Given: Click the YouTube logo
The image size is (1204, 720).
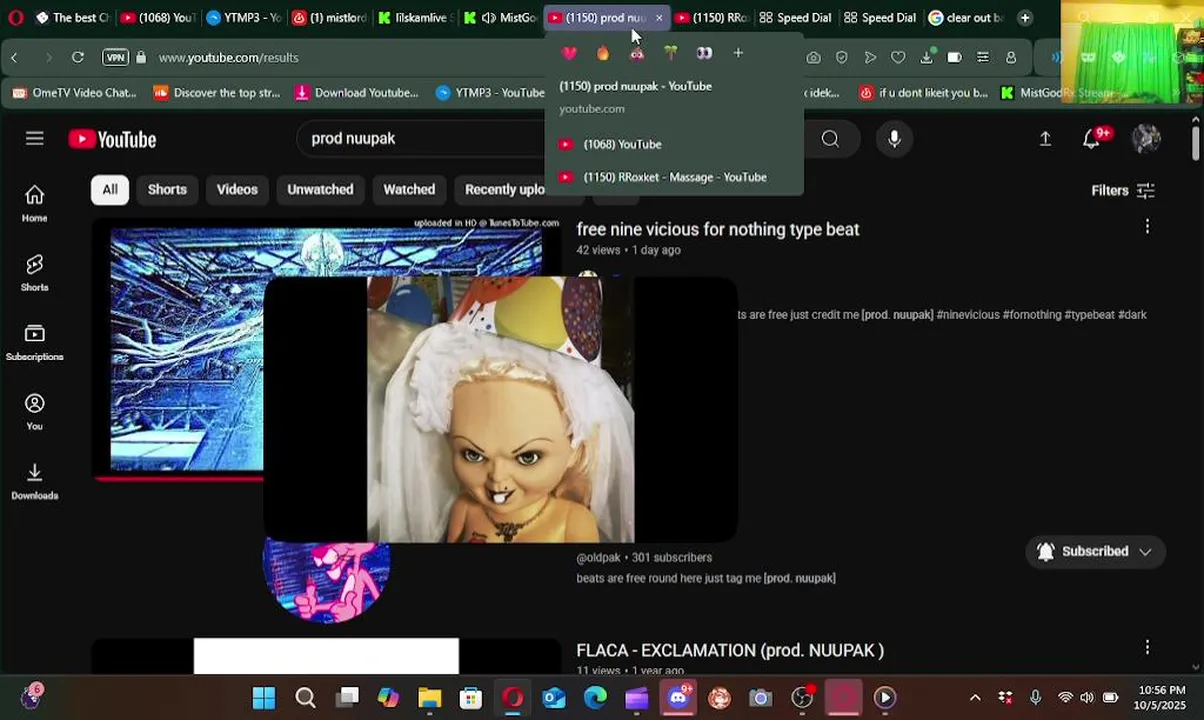Looking at the screenshot, I should pyautogui.click(x=112, y=139).
